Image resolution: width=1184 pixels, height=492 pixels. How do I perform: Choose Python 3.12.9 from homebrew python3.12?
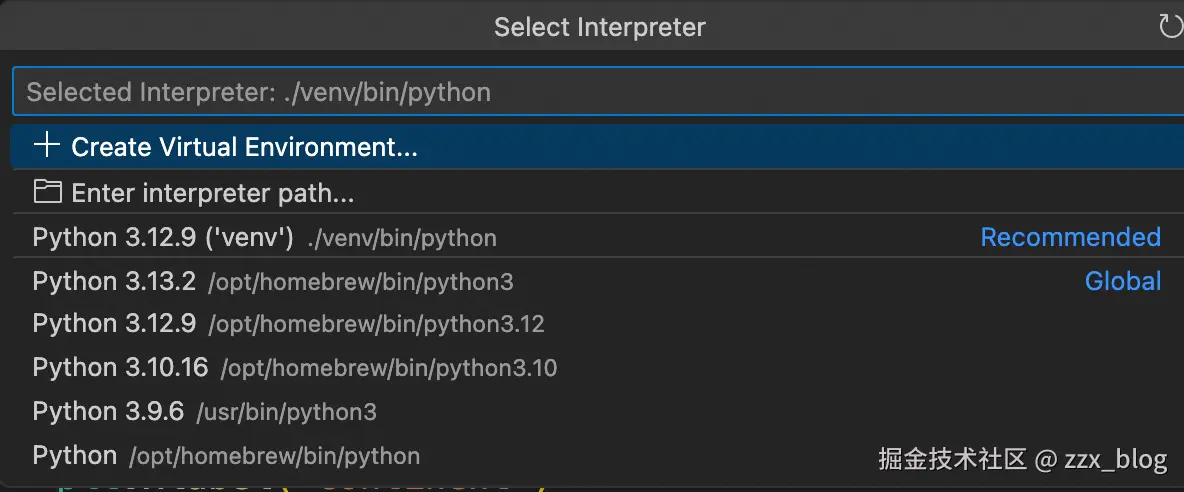(x=114, y=324)
